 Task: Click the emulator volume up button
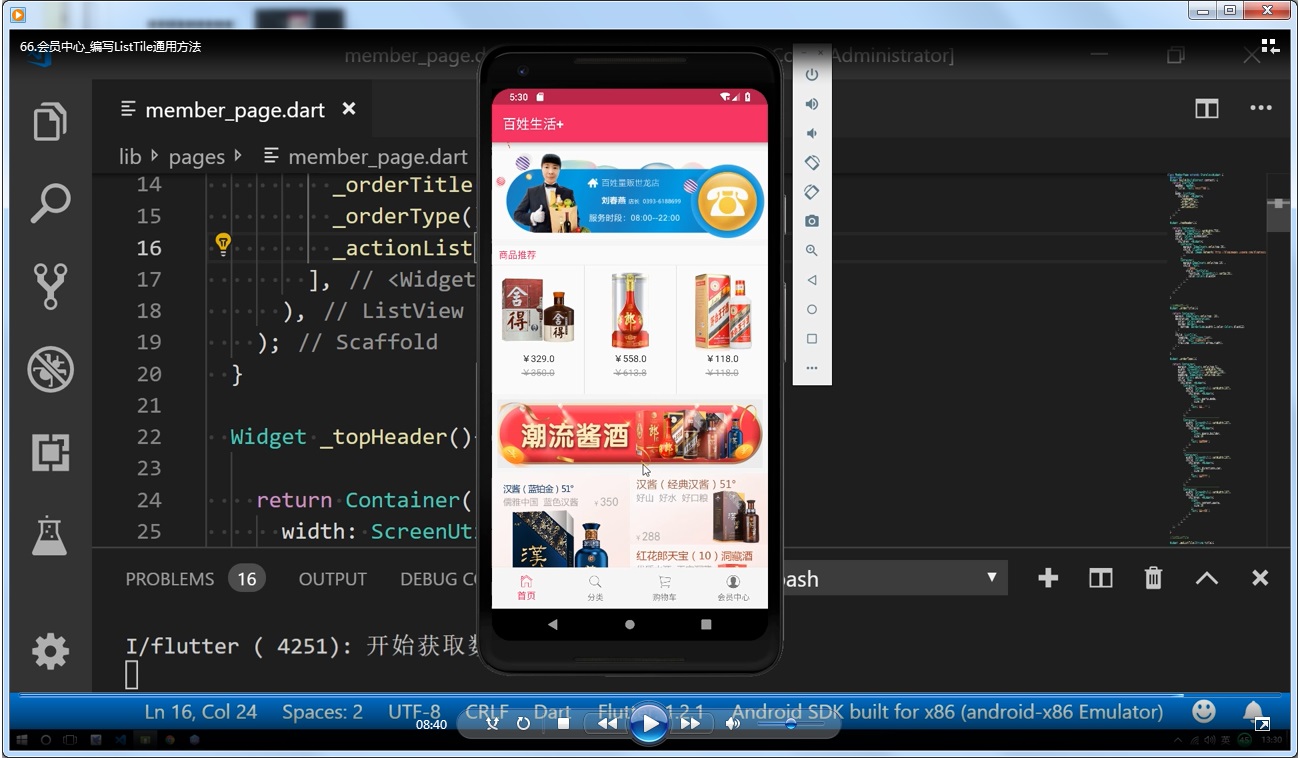[812, 104]
